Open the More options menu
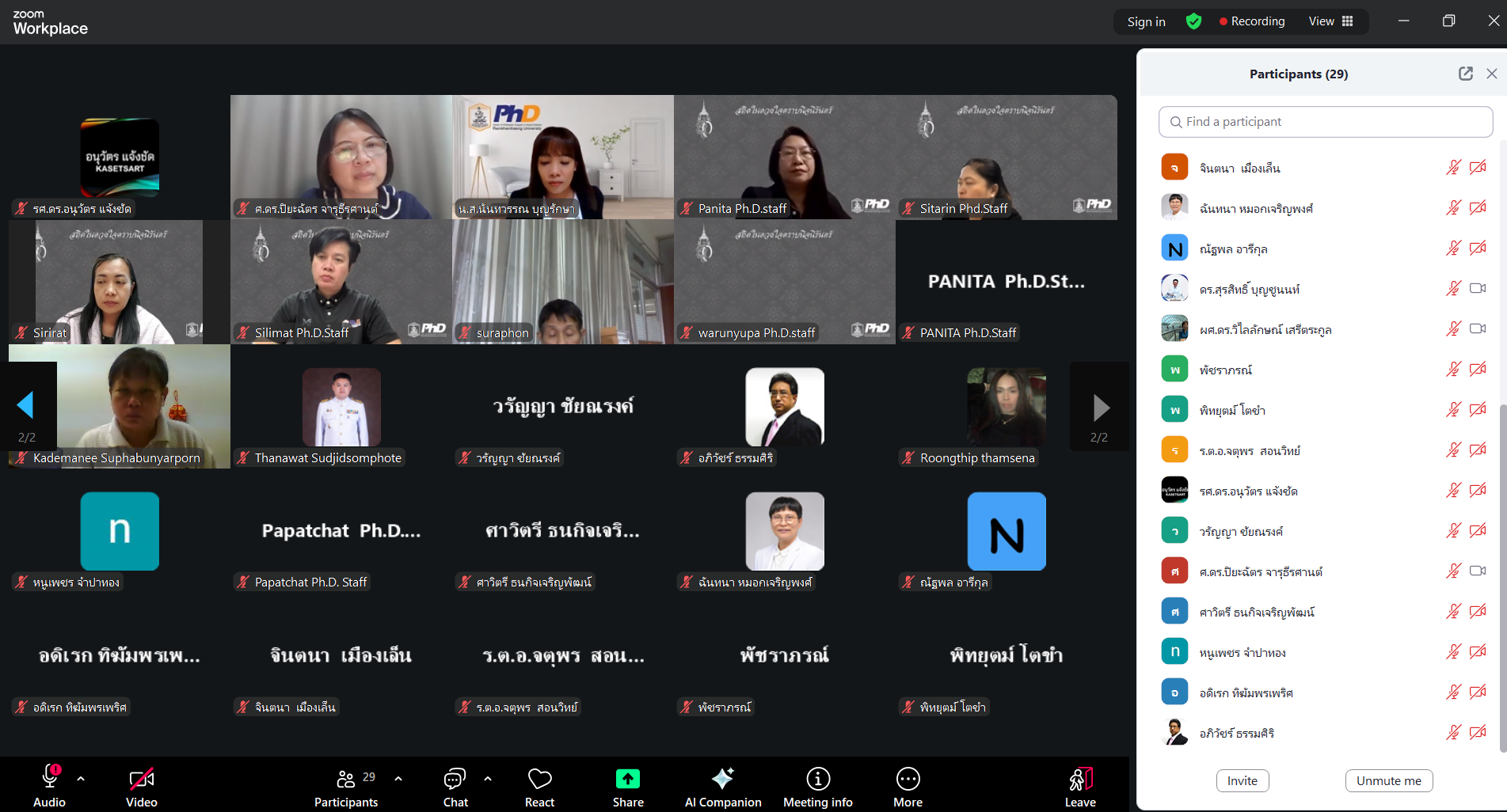This screenshot has width=1507, height=812. [908, 787]
